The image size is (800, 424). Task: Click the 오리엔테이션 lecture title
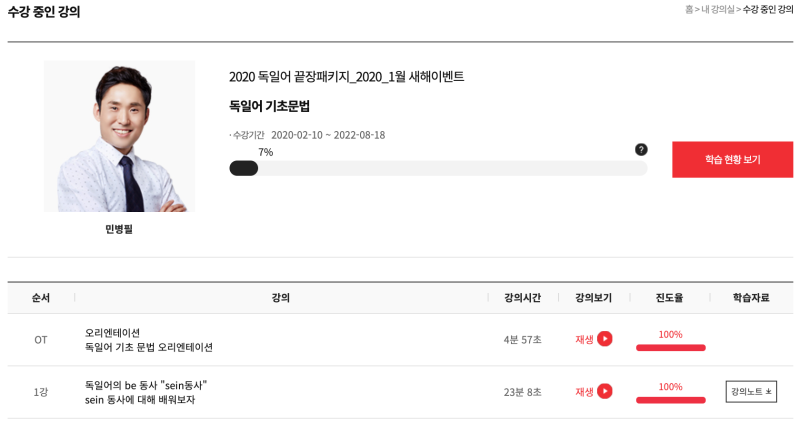pos(112,333)
